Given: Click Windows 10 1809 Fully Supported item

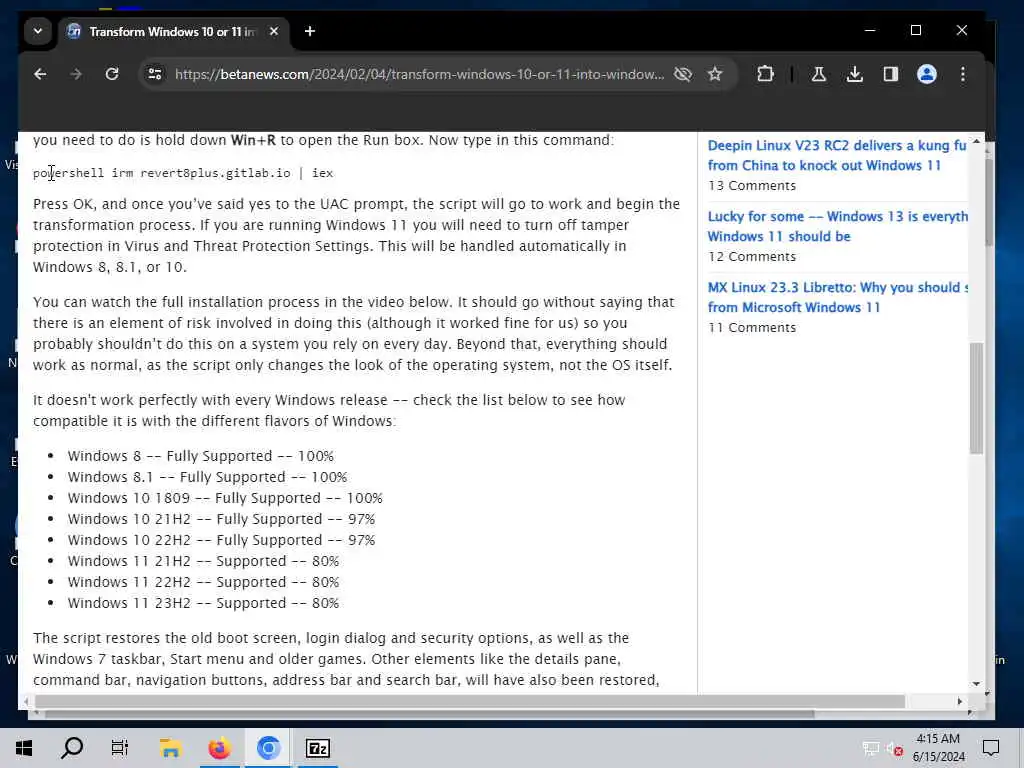Looking at the screenshot, I should (x=225, y=498).
